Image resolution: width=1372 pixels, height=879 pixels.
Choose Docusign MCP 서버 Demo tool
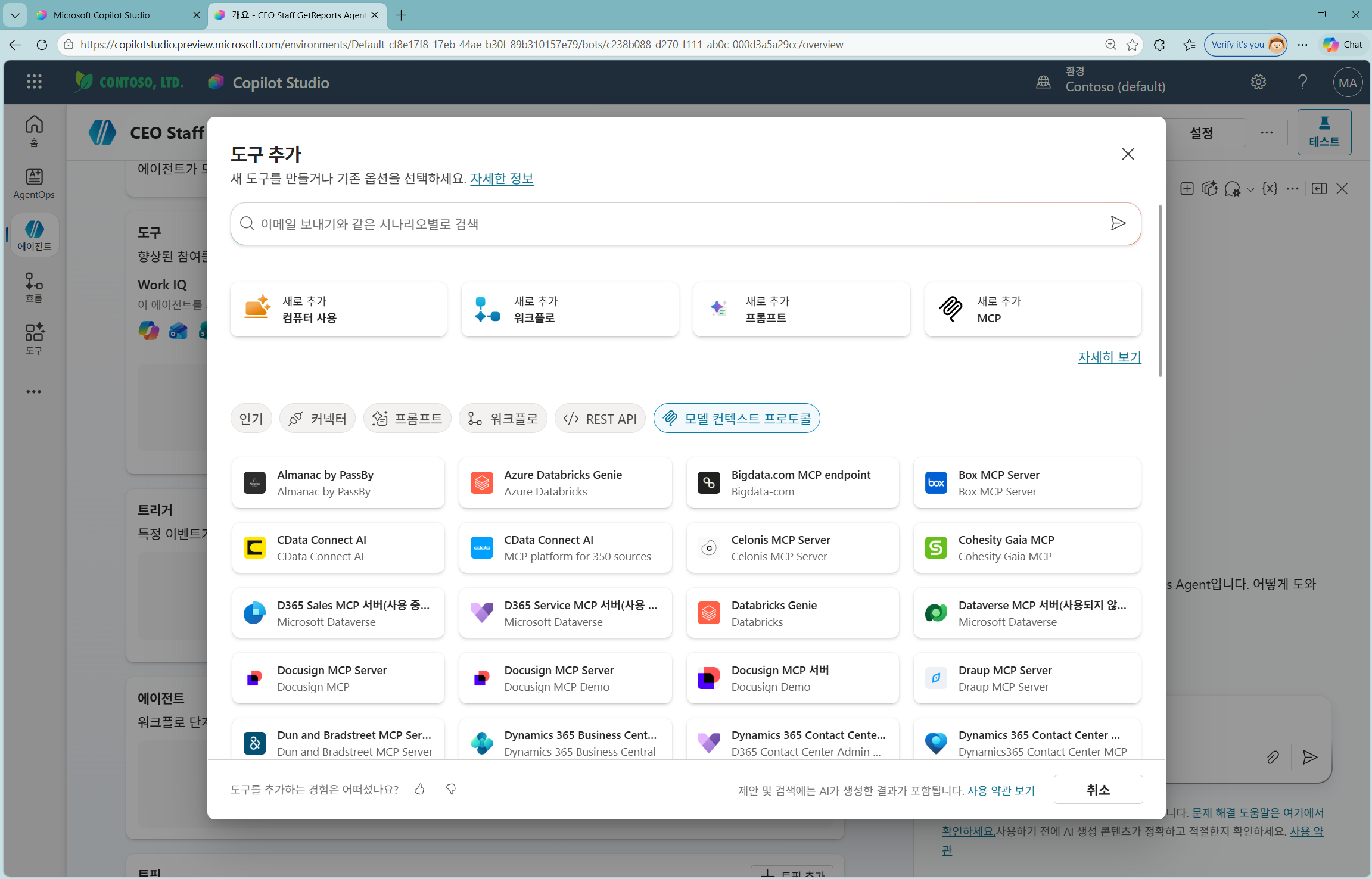point(792,678)
